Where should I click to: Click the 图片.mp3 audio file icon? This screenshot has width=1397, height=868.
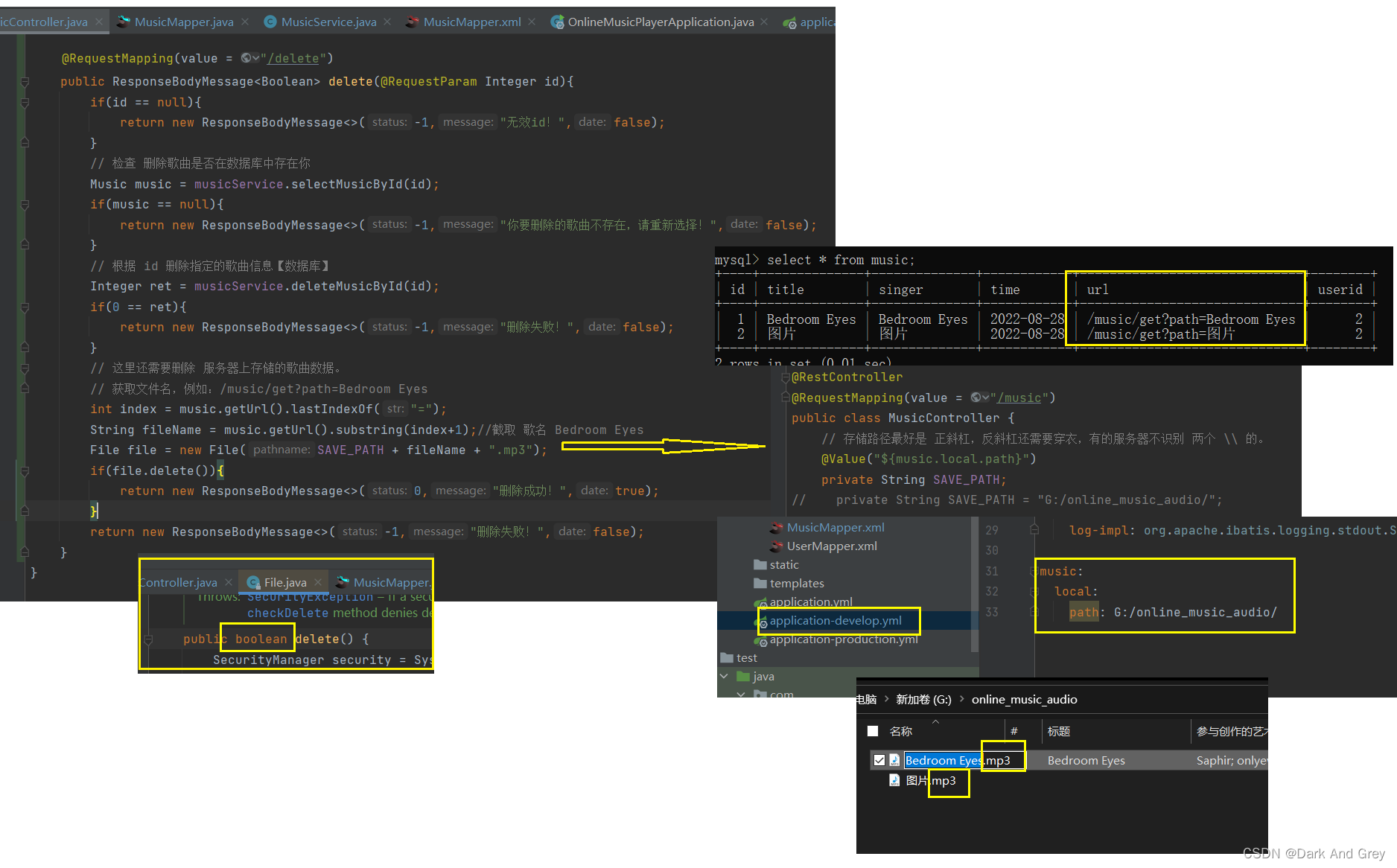tap(894, 780)
